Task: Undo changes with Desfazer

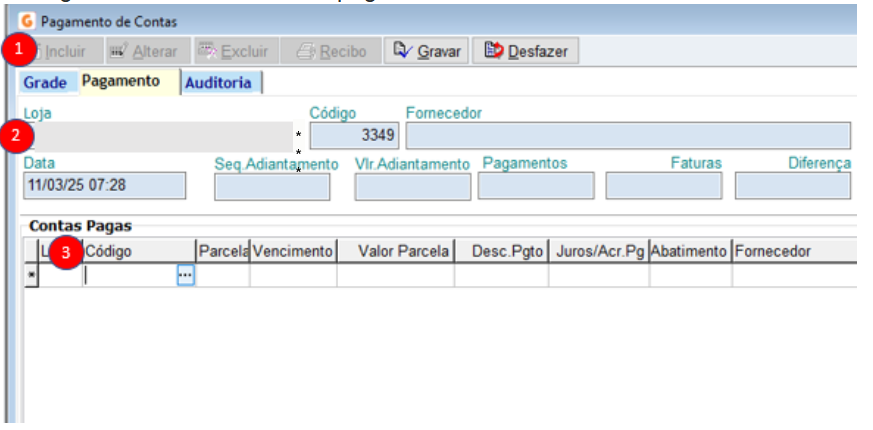Action: pos(526,51)
